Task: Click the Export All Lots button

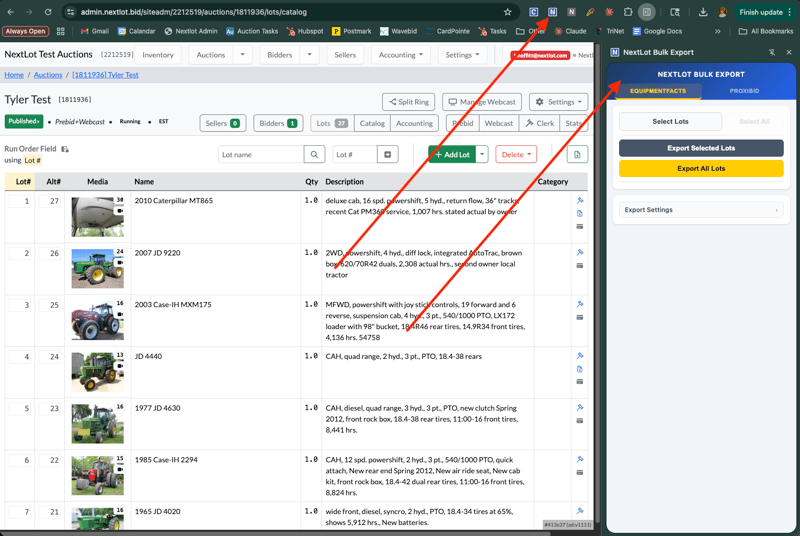Action: 701,168
